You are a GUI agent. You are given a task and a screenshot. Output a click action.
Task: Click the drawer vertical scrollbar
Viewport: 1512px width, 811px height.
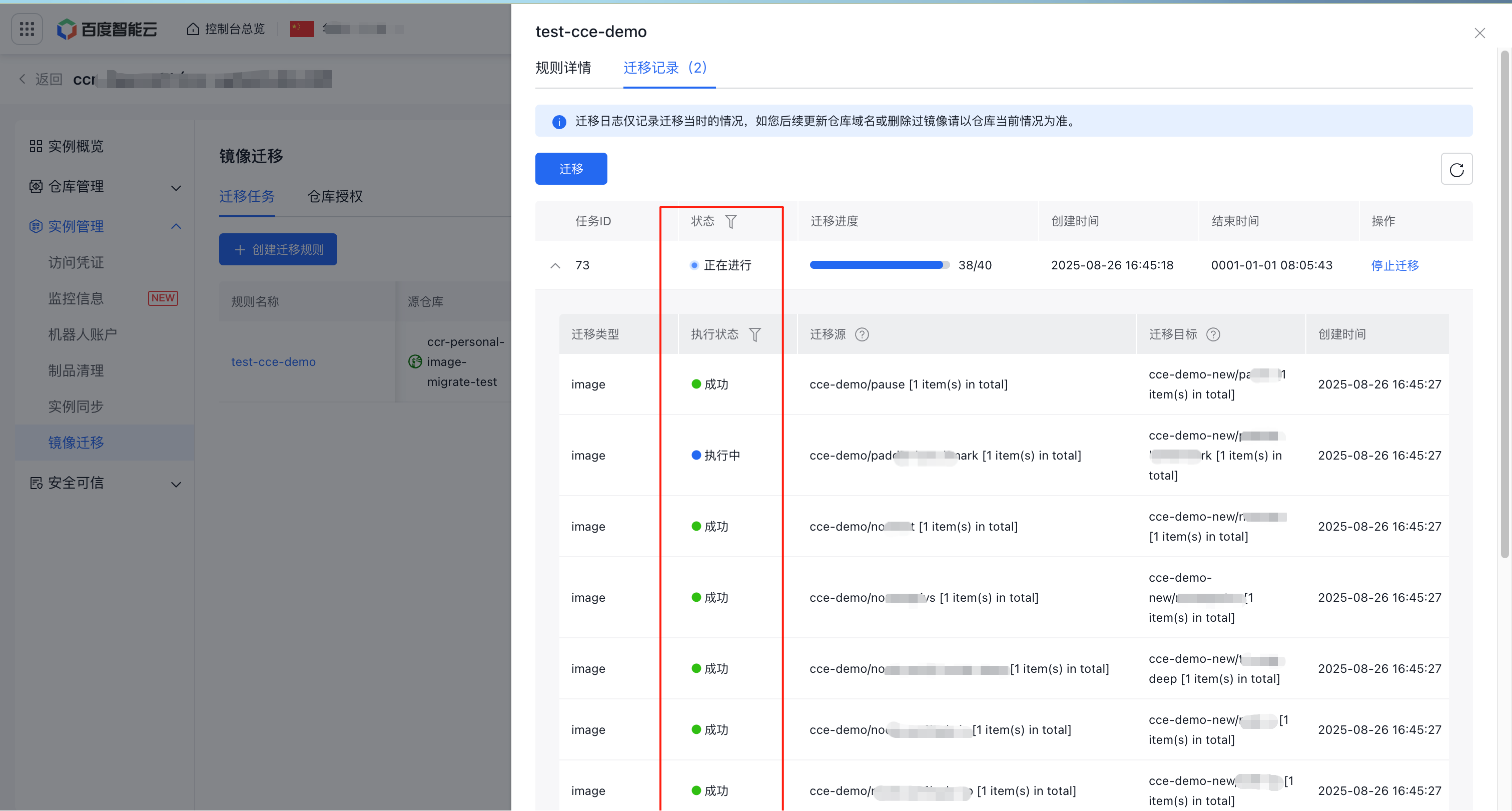[1504, 304]
